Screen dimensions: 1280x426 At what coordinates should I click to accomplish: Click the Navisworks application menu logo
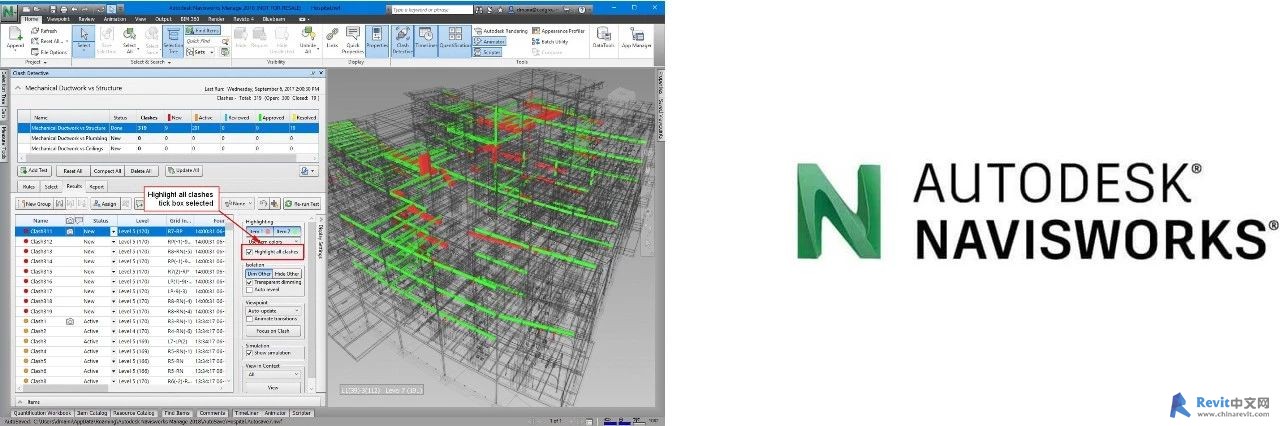pyautogui.click(x=8, y=11)
